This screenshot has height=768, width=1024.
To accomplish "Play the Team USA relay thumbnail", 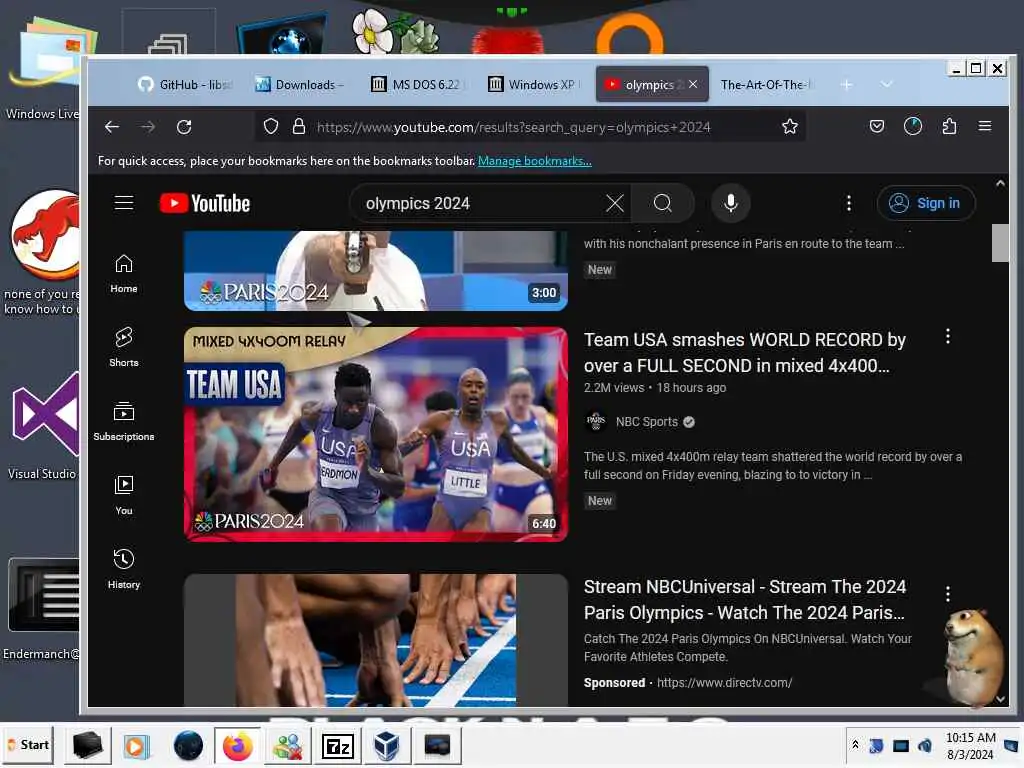I will (x=376, y=434).
